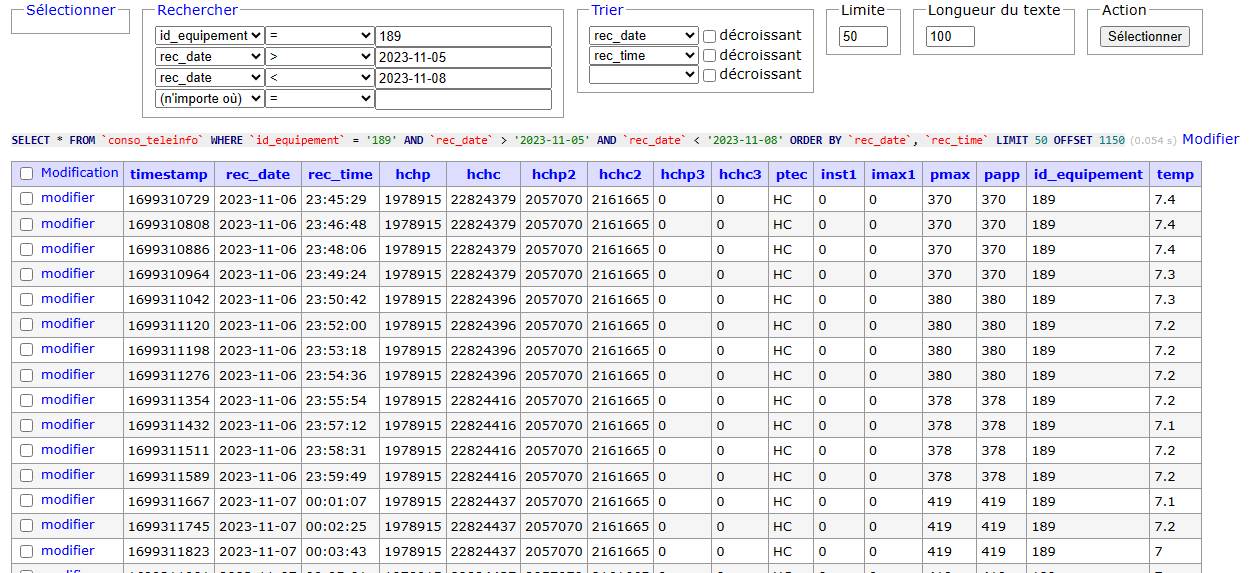Tick the checkbox for row 23:45:29
Screen dimensions: 1259x573
tap(26, 199)
